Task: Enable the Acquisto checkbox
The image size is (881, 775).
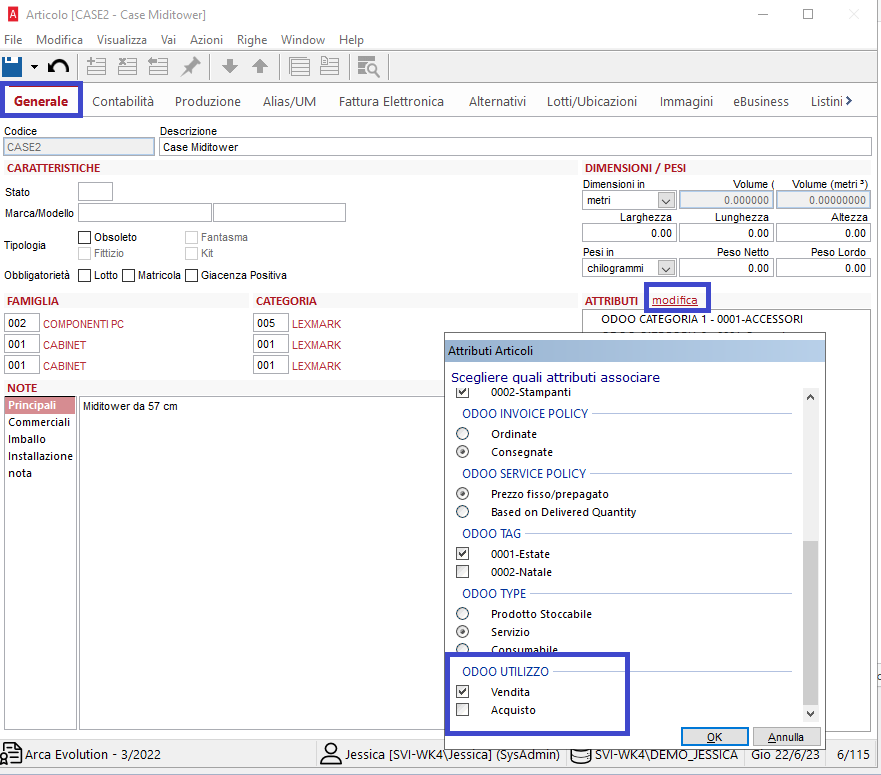Action: pyautogui.click(x=462, y=710)
